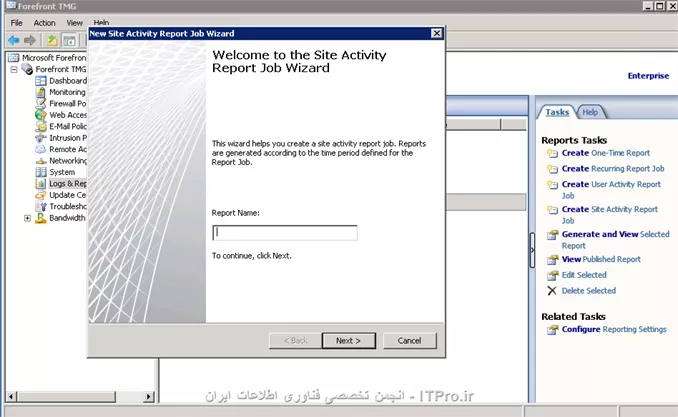Select Intrusion Prevention System icon
This screenshot has height=417, width=678.
tap(41, 138)
